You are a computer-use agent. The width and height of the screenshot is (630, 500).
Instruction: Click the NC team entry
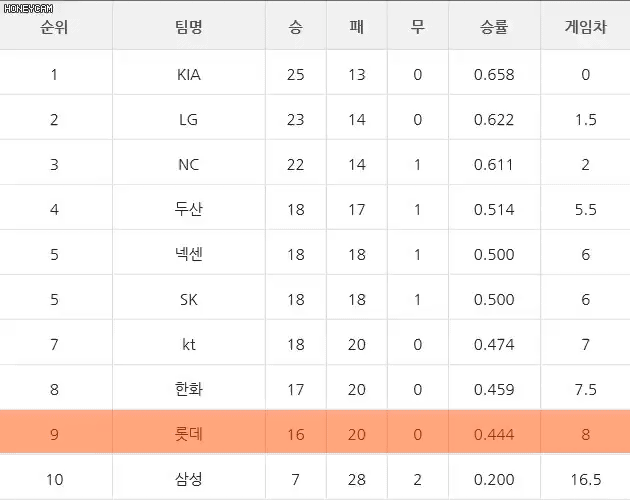pyautogui.click(x=188, y=165)
